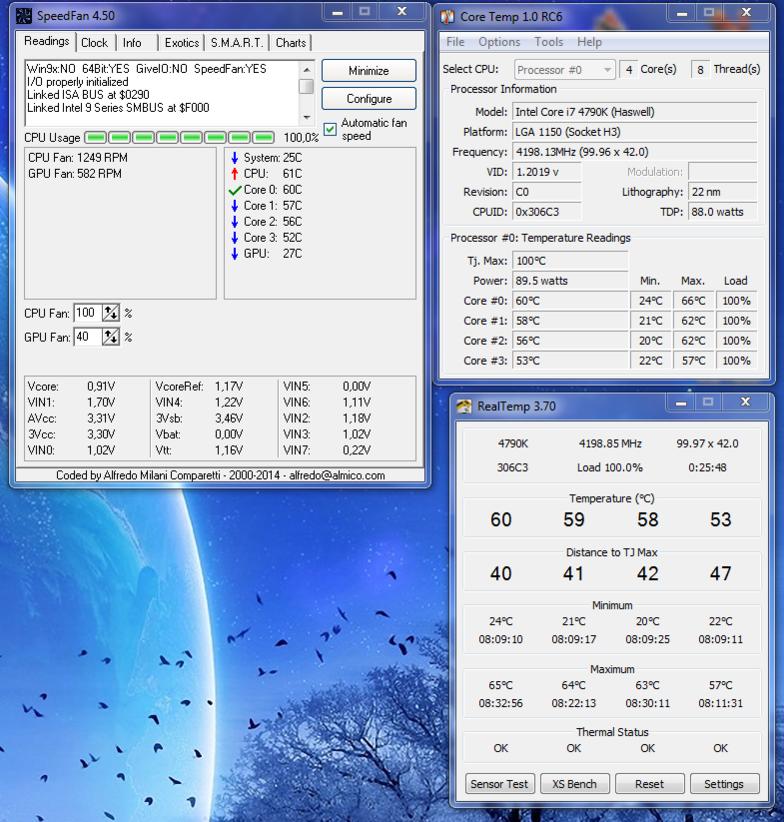Open the Help menu in Core Temp
This screenshot has width=784, height=822.
pos(589,42)
